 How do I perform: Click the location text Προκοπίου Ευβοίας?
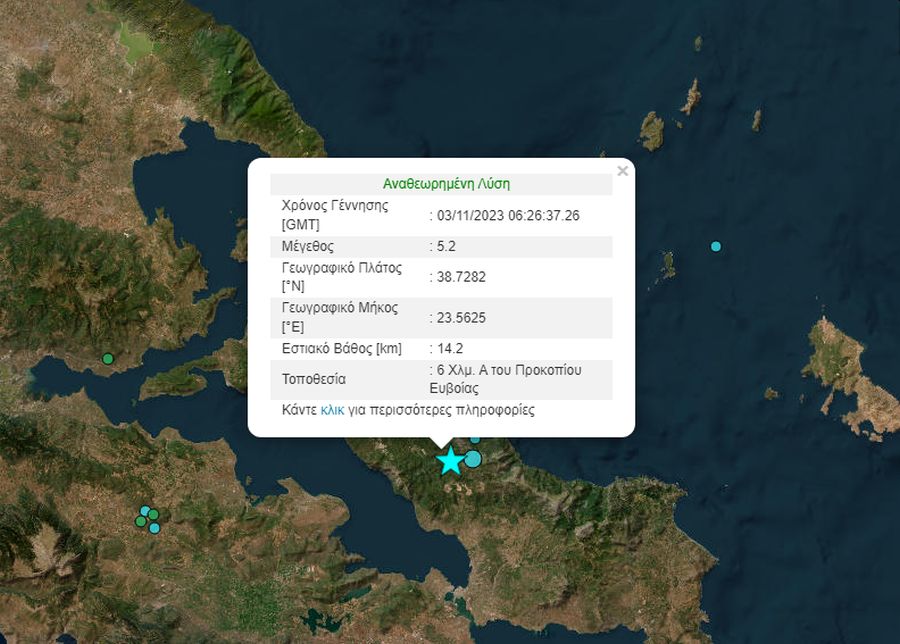(x=505, y=379)
